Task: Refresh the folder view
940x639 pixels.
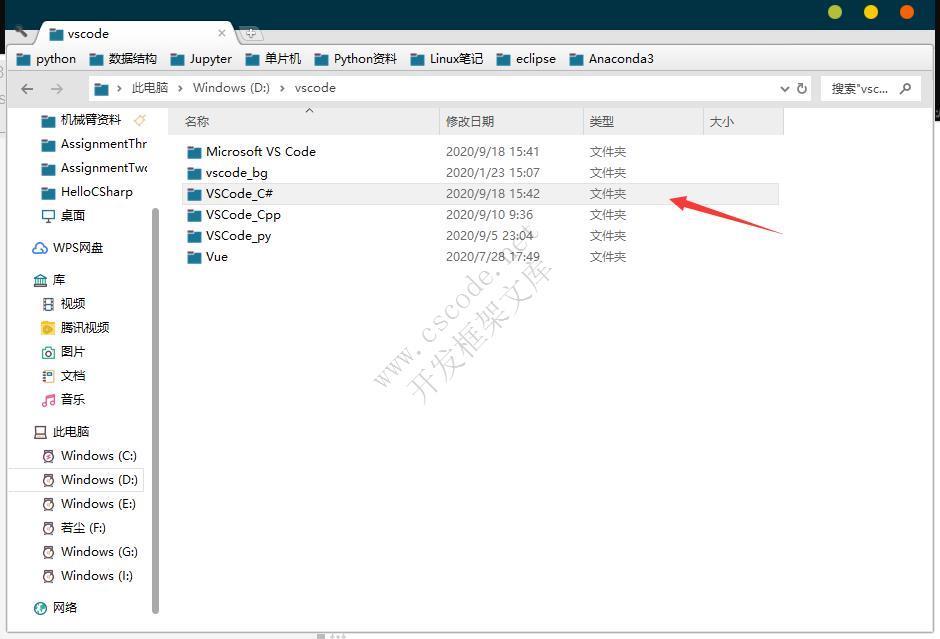Action: point(802,89)
